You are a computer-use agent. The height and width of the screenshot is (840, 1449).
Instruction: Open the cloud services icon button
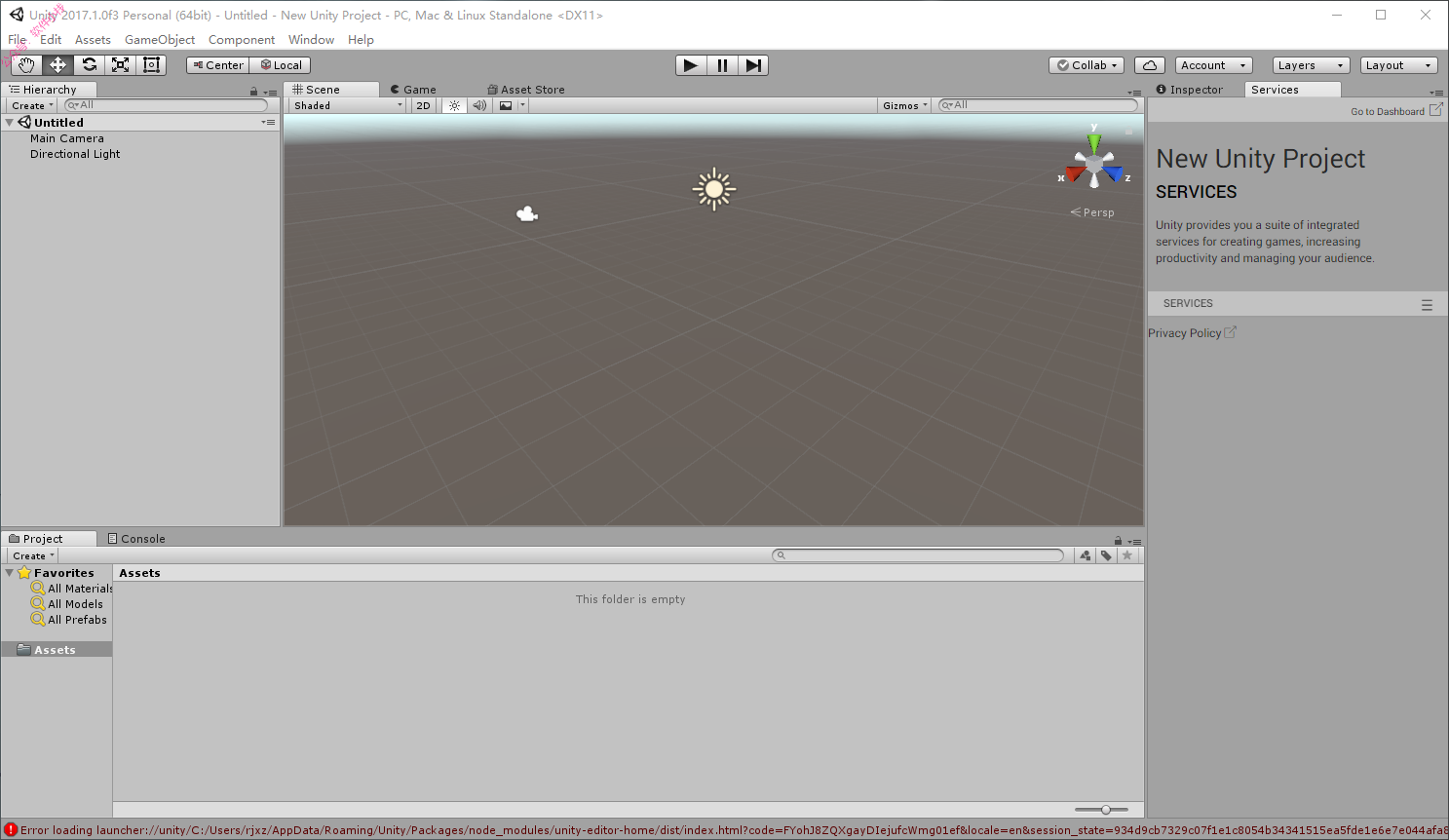coord(1150,65)
